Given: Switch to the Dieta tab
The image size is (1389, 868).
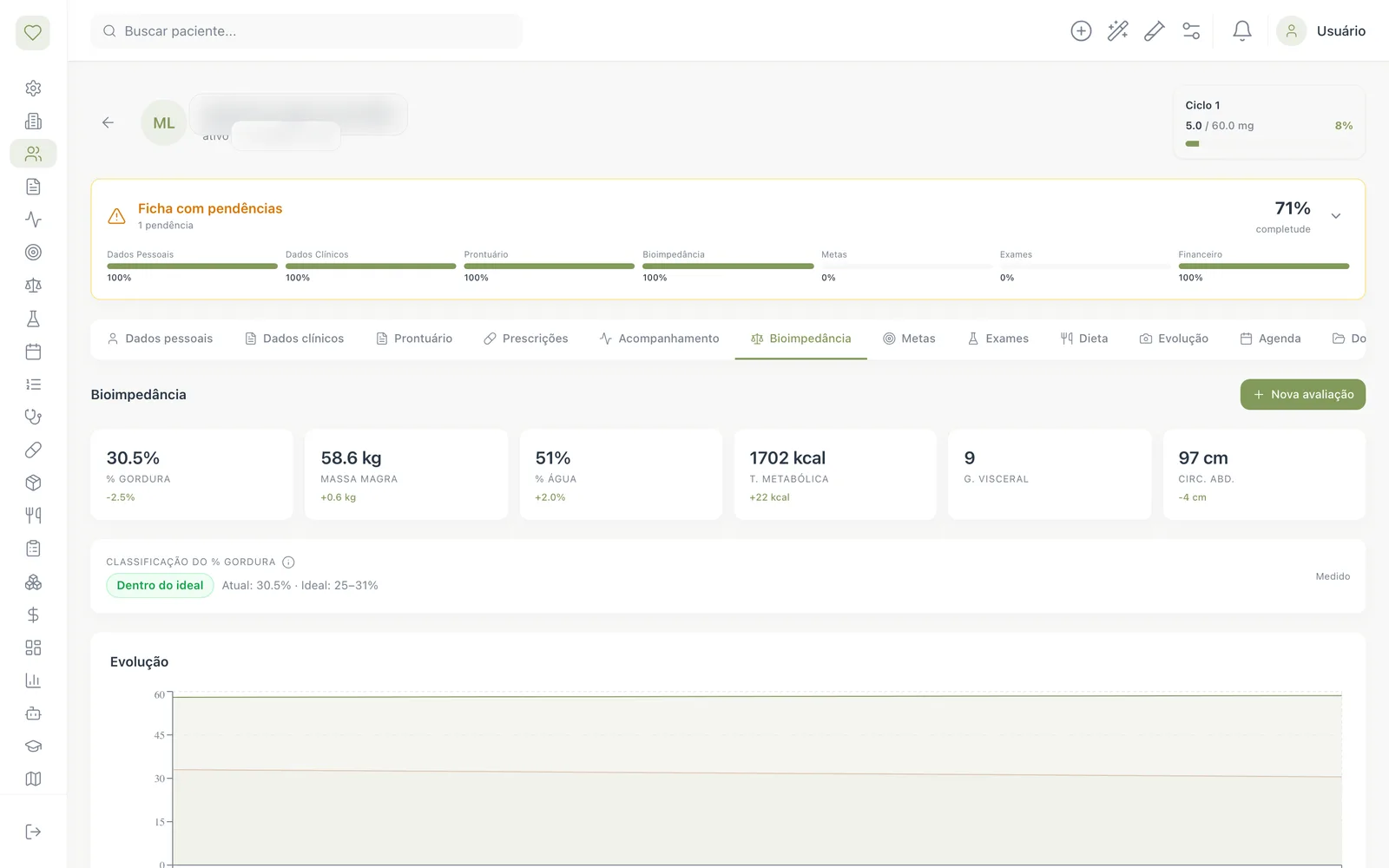Looking at the screenshot, I should click(1084, 339).
